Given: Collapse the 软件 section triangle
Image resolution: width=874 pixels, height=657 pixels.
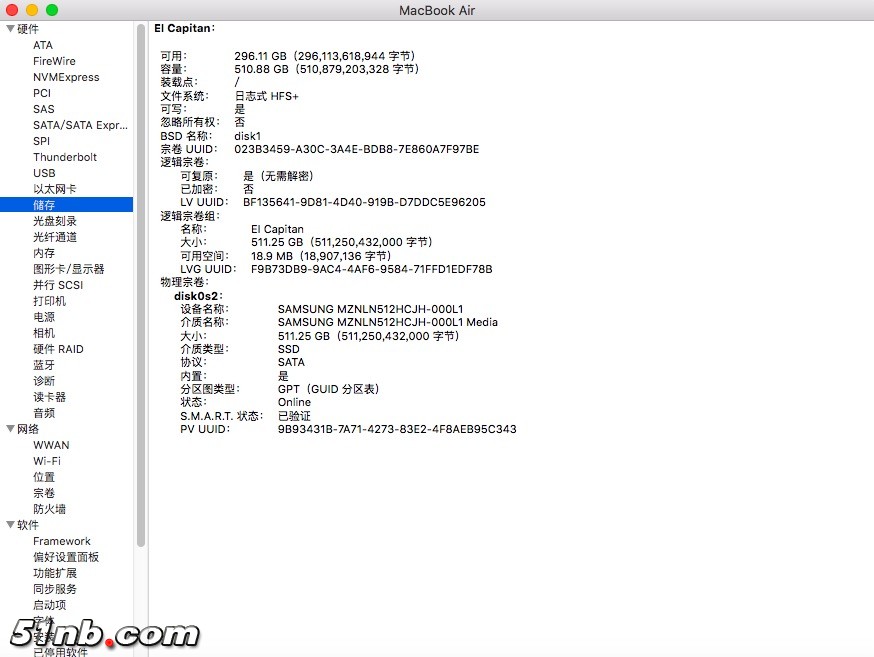Looking at the screenshot, I should point(10,525).
